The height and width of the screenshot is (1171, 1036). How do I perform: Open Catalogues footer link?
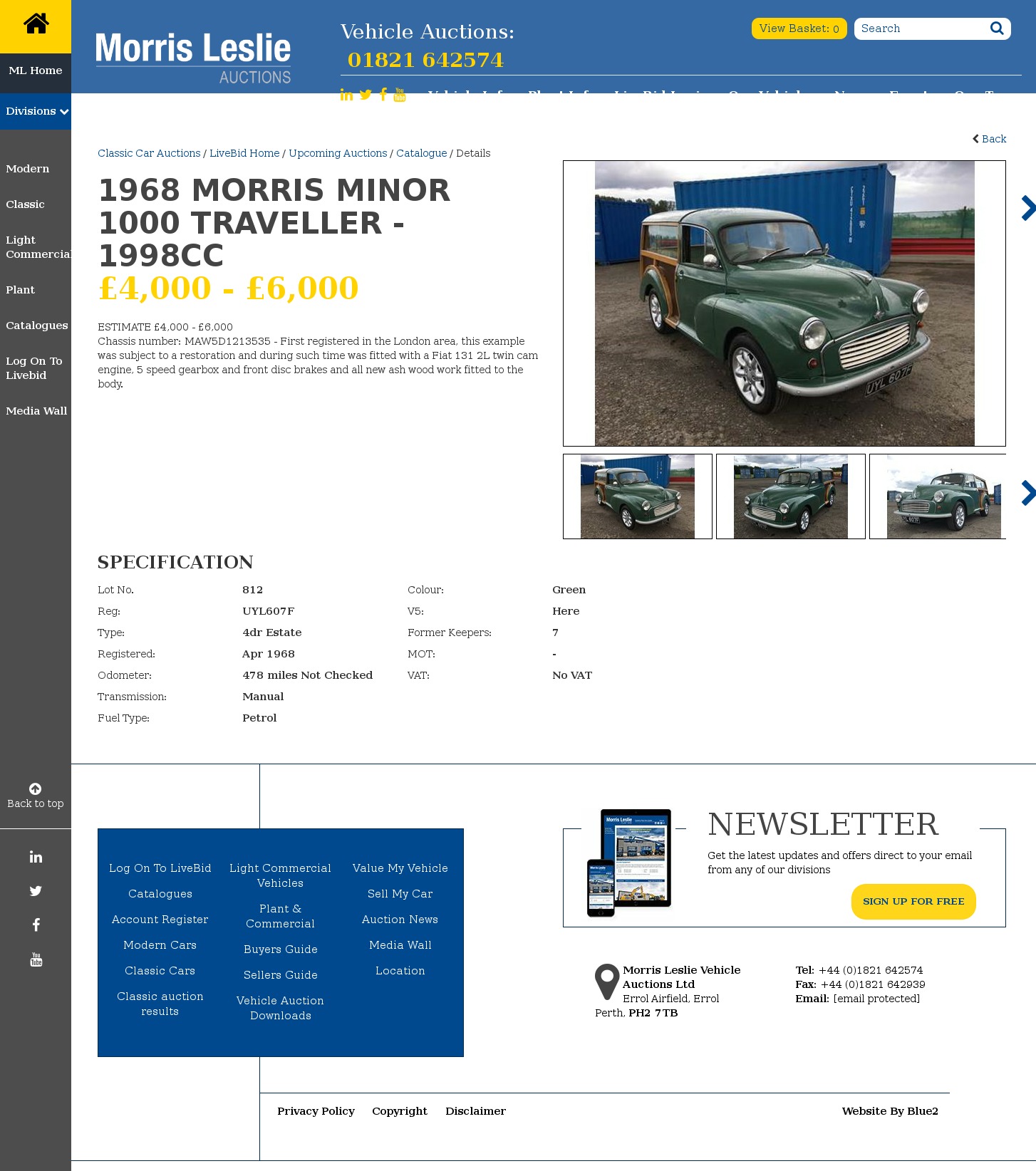pos(160,894)
